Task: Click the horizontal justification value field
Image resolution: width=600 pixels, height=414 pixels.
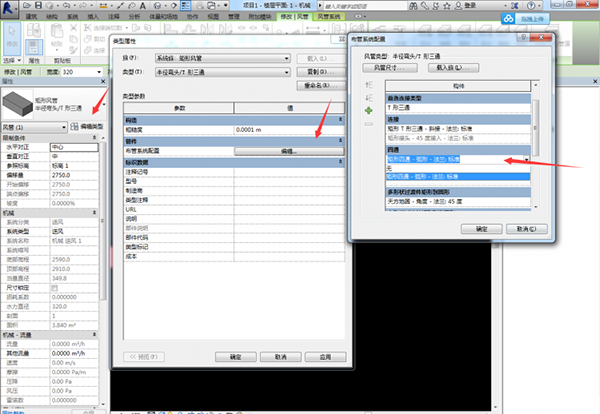Action: [74, 147]
